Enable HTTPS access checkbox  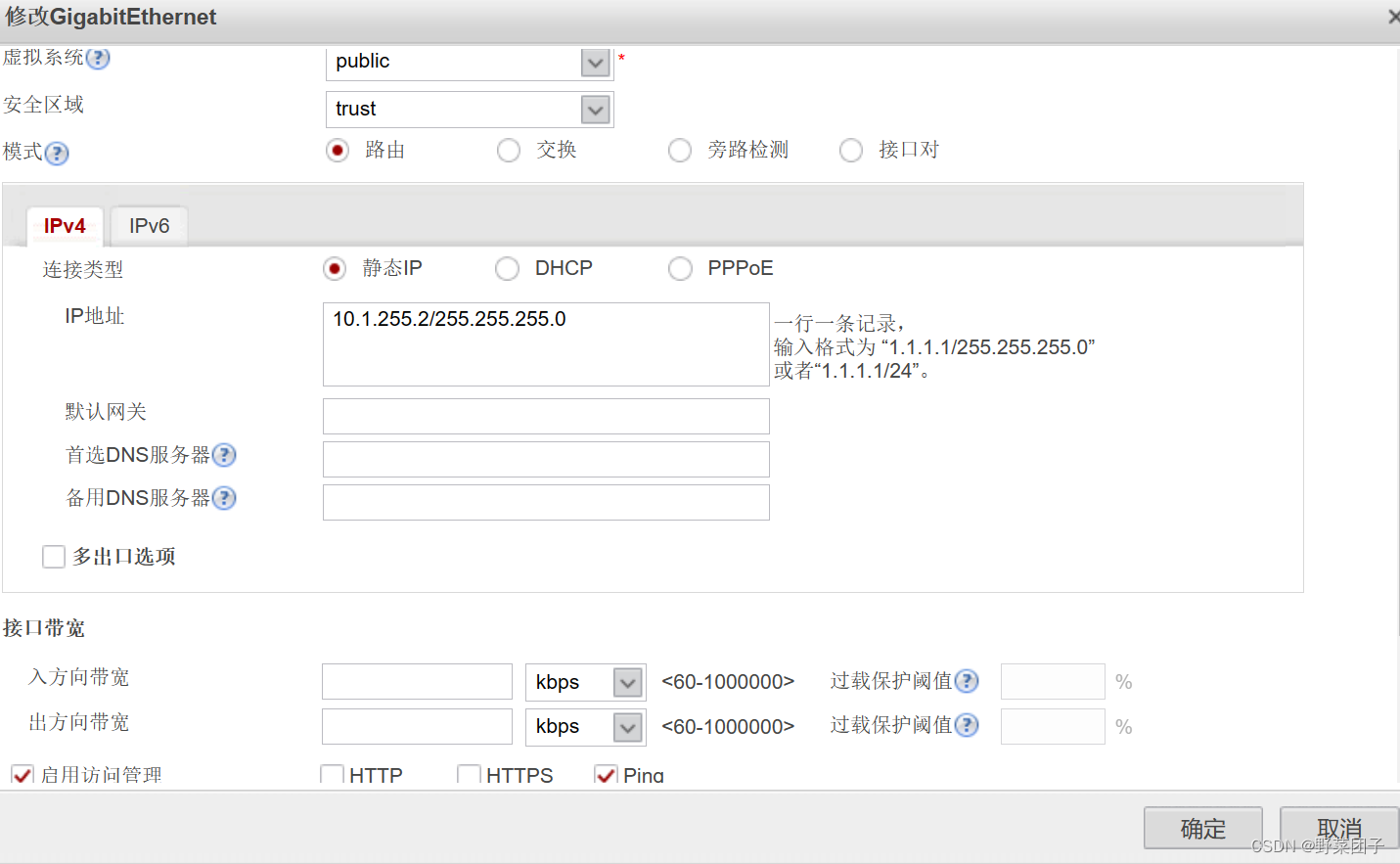pyautogui.click(x=469, y=775)
